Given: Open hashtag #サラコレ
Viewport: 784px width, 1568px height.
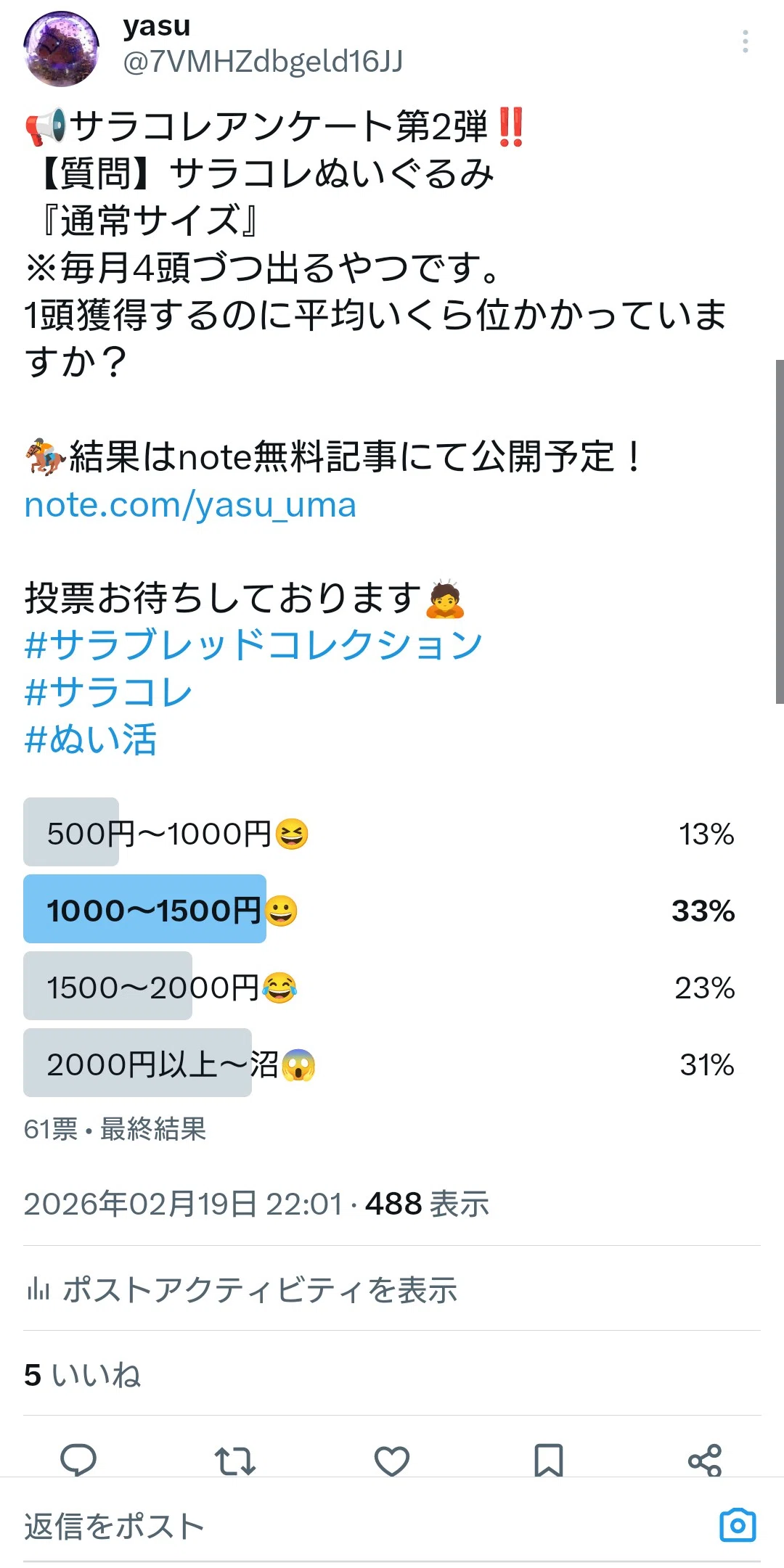Looking at the screenshot, I should tap(108, 691).
